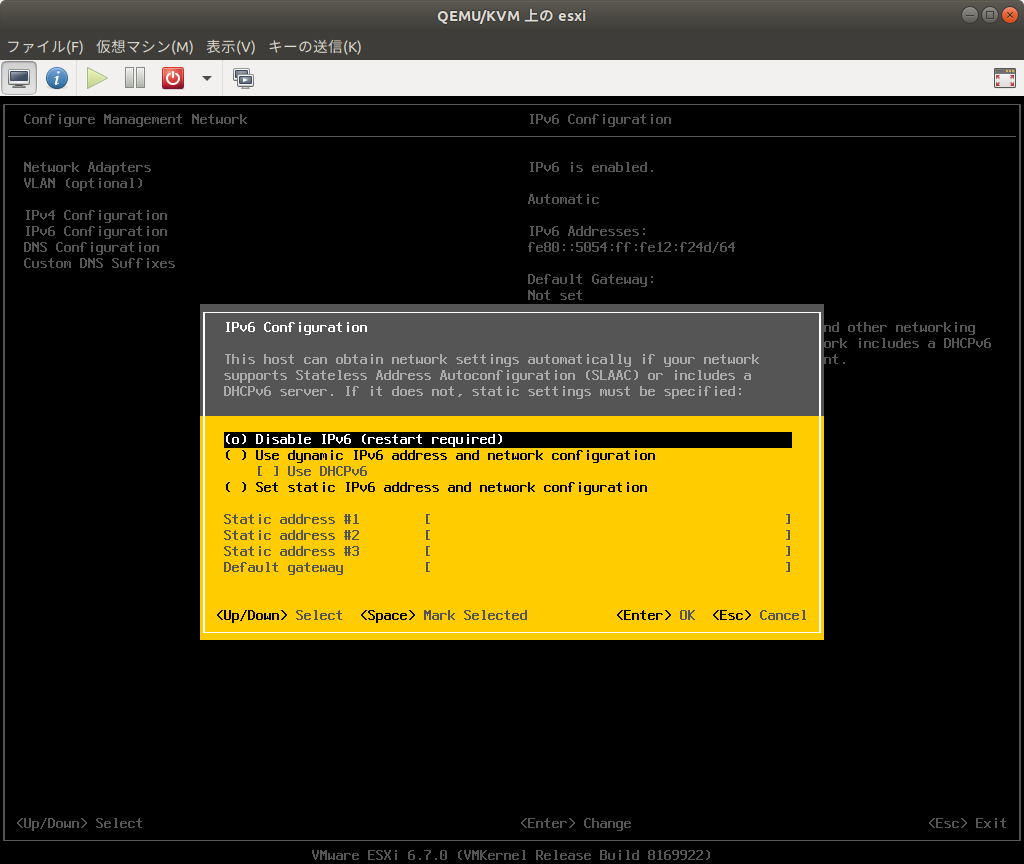Open the 表示(V) menu
Screen dimensions: 1024x864
(x=231, y=46)
